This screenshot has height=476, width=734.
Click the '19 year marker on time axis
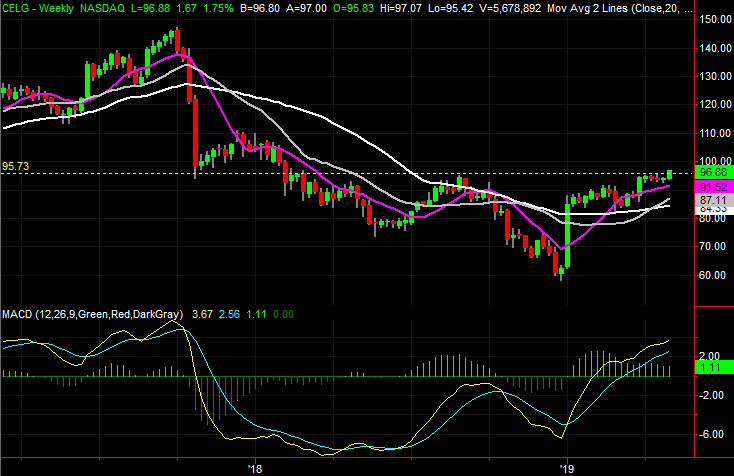(568, 467)
